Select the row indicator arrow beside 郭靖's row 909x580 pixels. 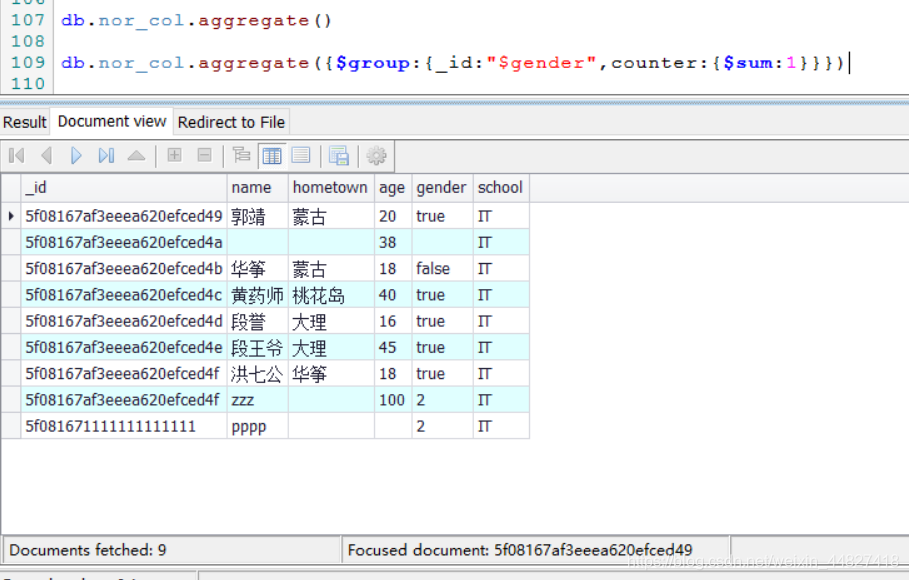[11, 216]
